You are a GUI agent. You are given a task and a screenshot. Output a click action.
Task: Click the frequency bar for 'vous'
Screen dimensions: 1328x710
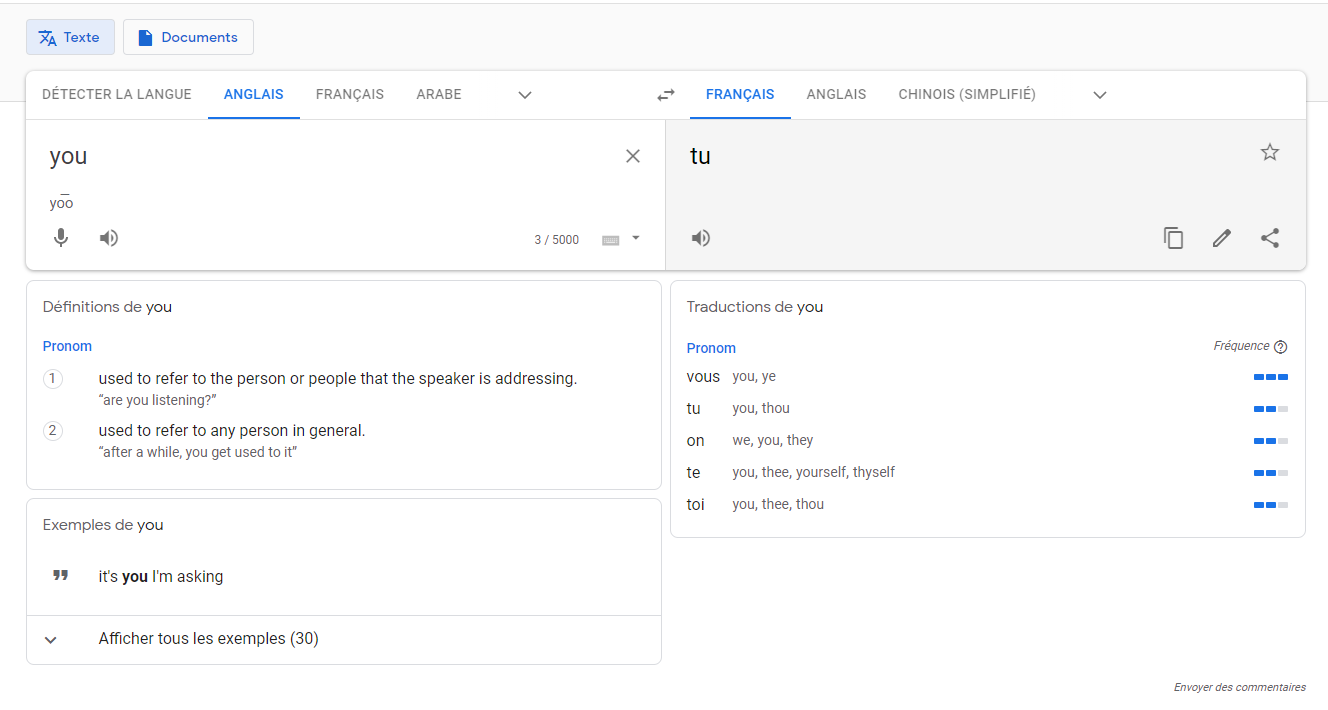1271,377
